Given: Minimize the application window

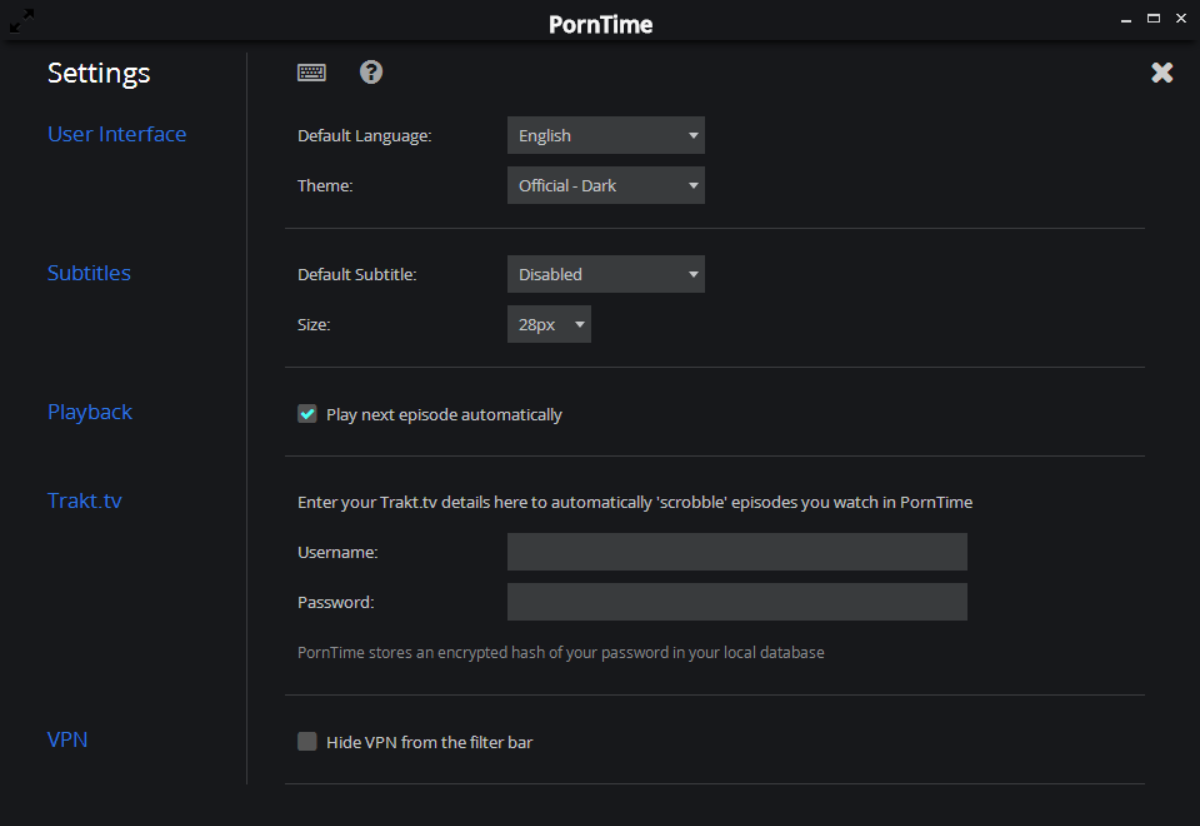Looking at the screenshot, I should tap(1127, 19).
